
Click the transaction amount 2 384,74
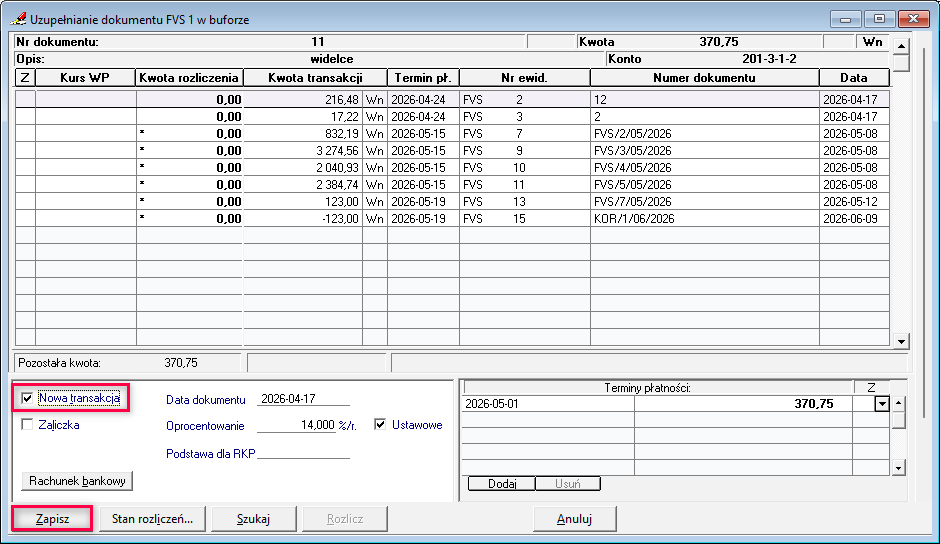point(337,185)
